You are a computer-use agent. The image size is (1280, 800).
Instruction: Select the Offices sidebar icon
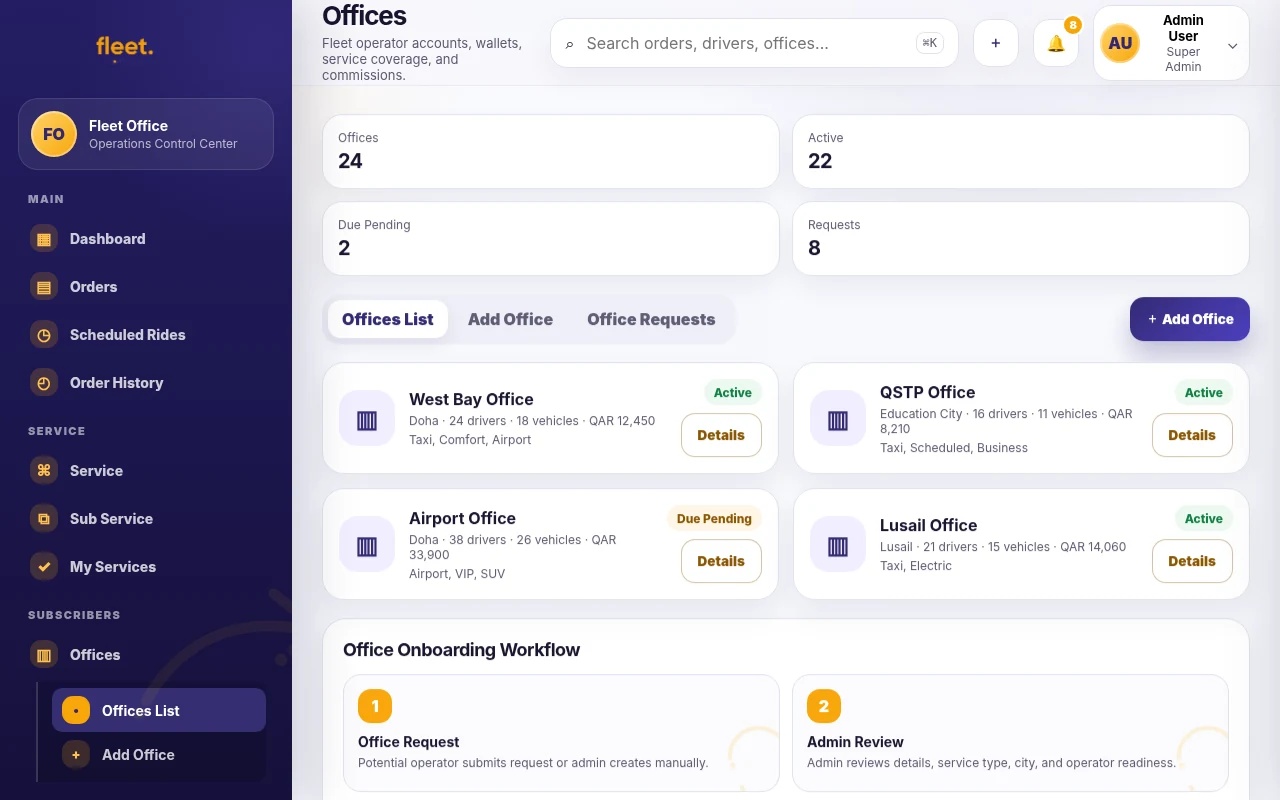(44, 655)
